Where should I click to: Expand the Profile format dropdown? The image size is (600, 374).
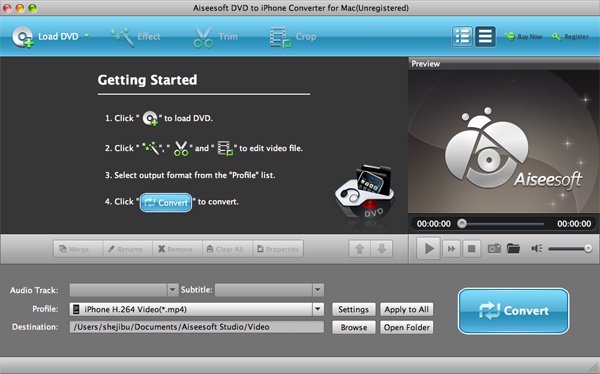[318, 309]
